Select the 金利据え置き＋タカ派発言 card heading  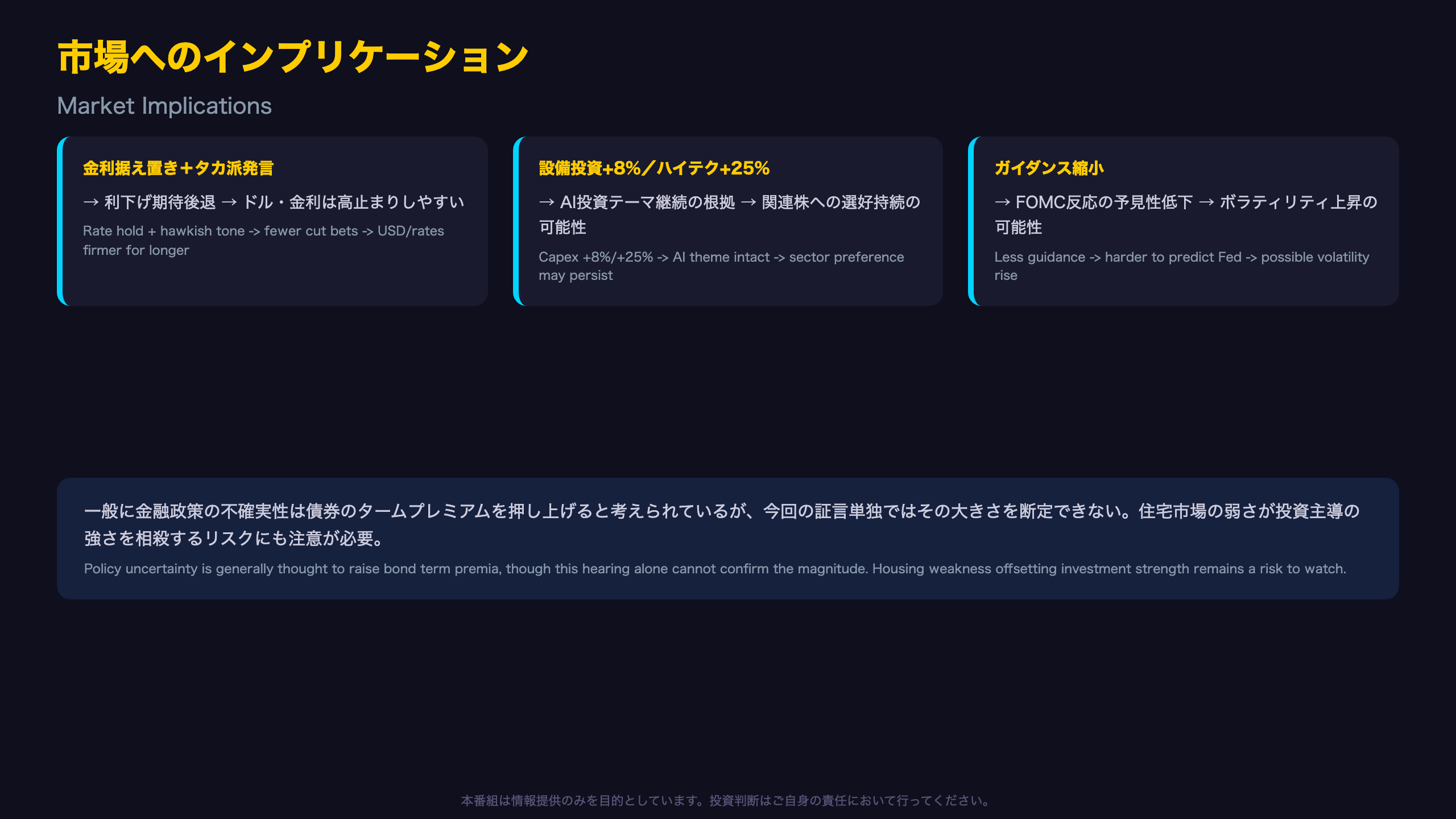pyautogui.click(x=178, y=168)
